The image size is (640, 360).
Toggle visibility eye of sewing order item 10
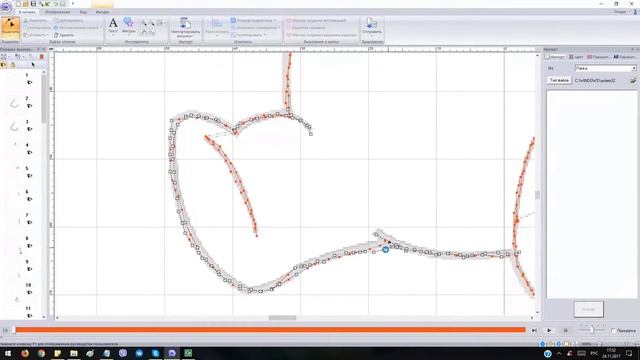(x=29, y=292)
